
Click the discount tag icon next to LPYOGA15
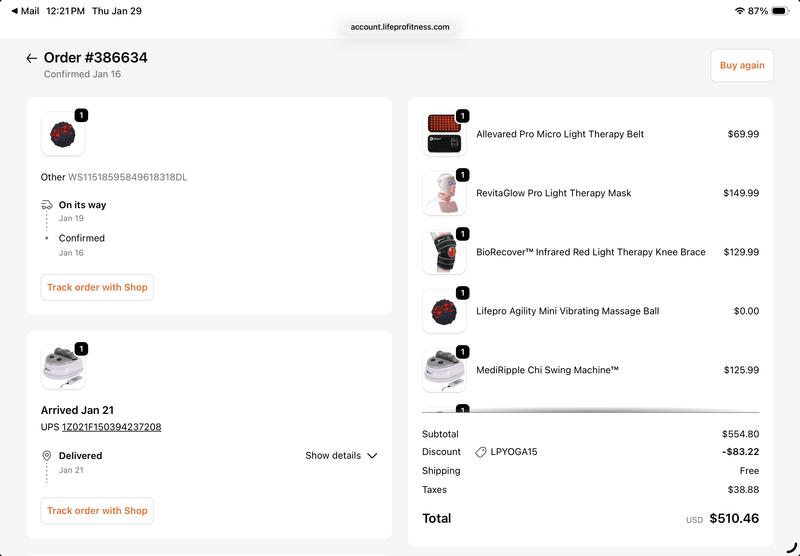tap(481, 452)
